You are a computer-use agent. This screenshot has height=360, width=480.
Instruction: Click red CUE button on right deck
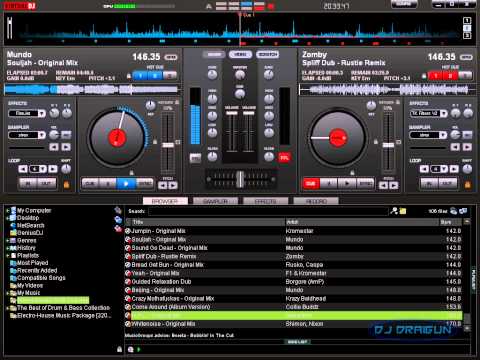pos(311,184)
